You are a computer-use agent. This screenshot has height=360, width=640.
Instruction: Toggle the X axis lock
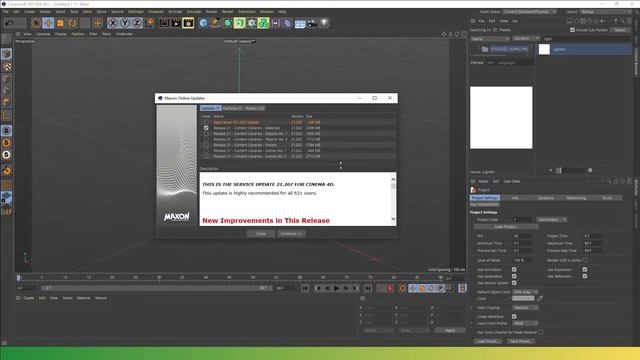pyautogui.click(x=113, y=23)
